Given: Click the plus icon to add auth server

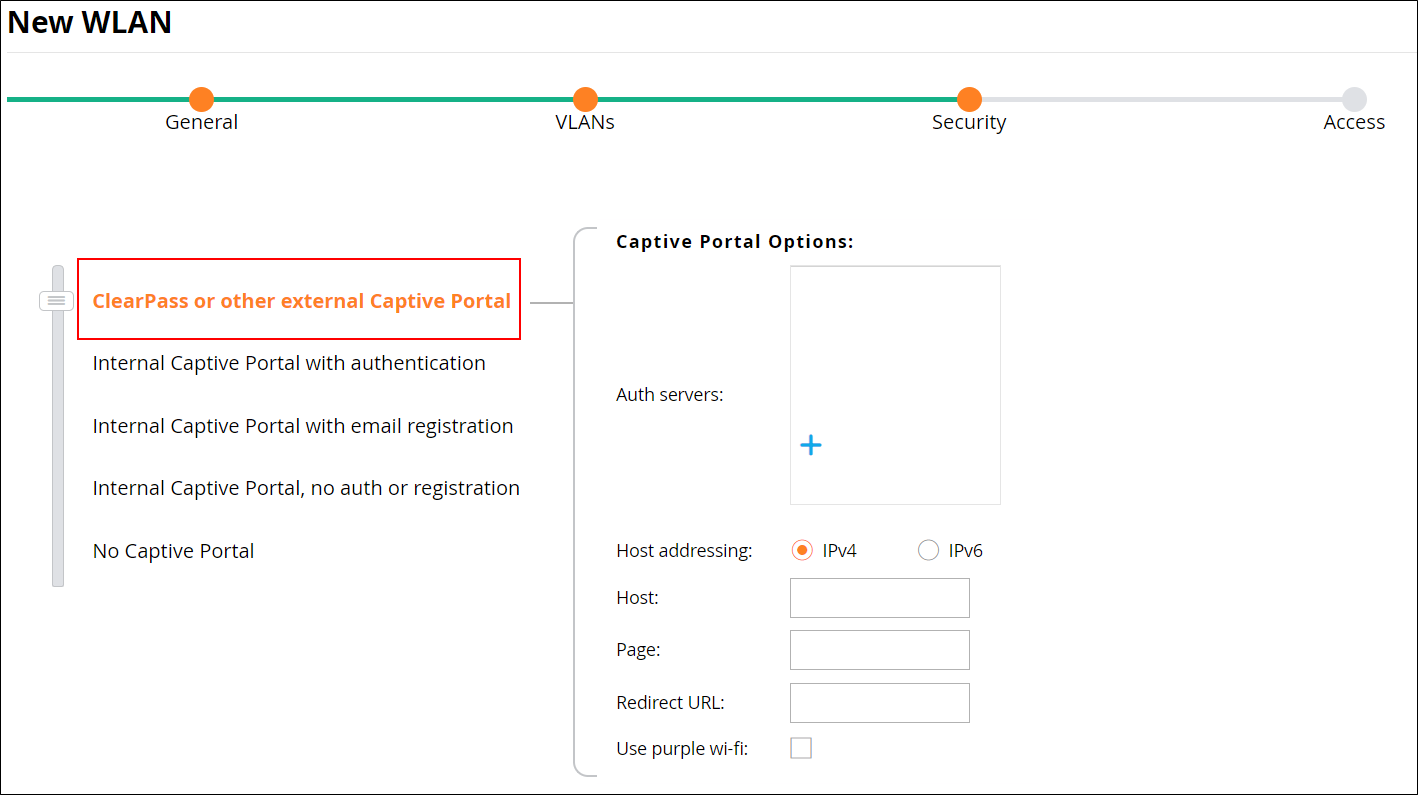Looking at the screenshot, I should pos(810,444).
